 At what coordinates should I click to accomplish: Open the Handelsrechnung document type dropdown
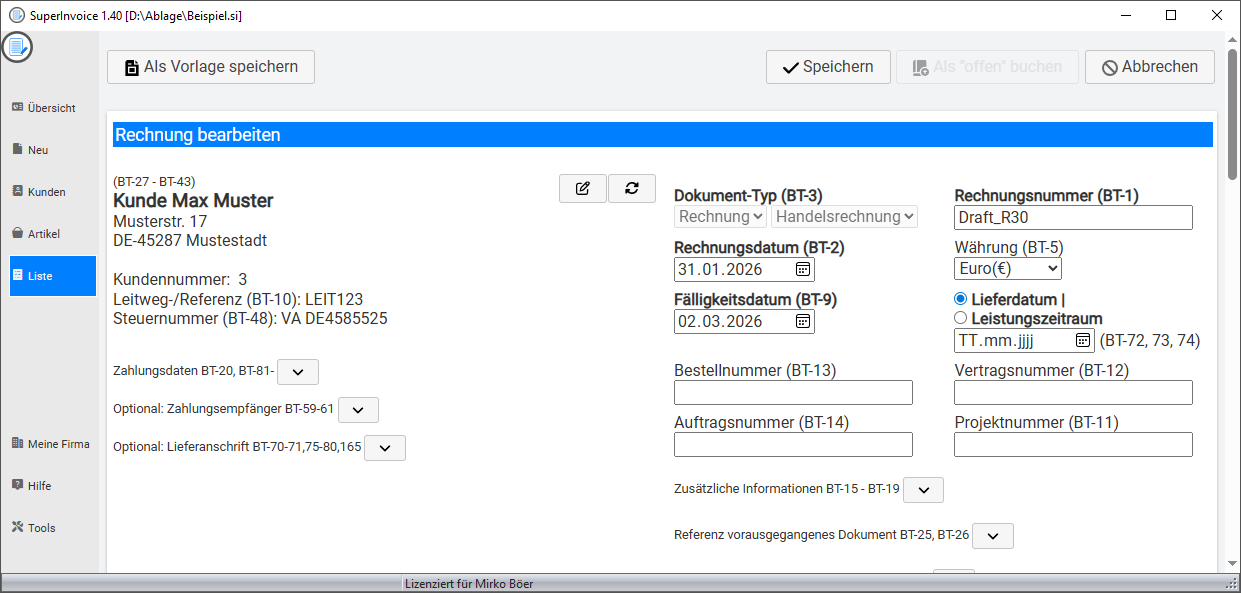click(844, 216)
